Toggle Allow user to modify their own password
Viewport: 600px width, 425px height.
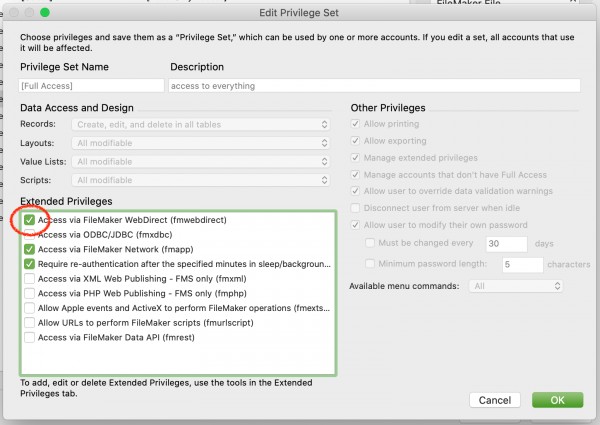tap(355, 225)
